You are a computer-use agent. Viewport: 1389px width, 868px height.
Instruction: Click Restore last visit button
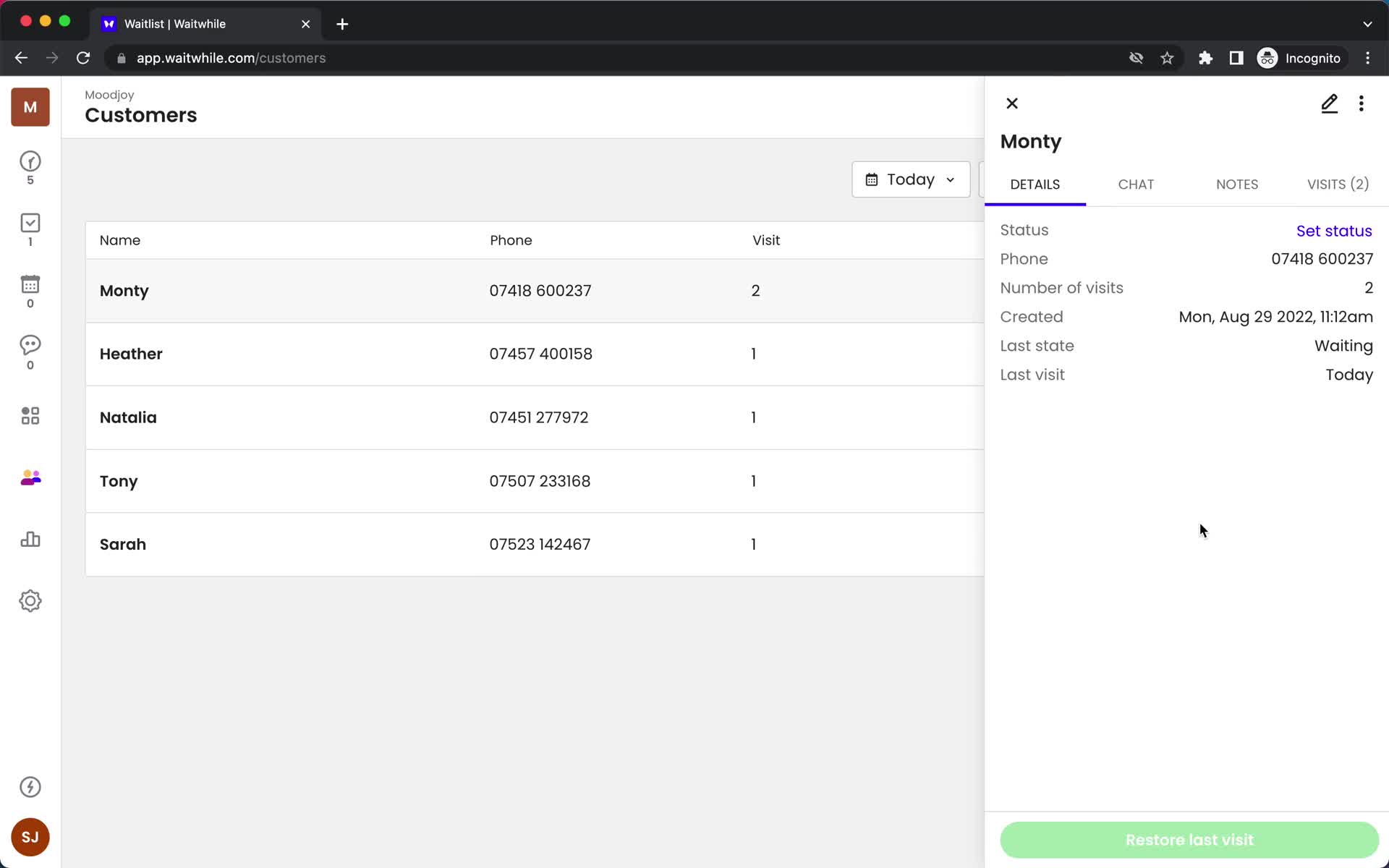click(1189, 840)
